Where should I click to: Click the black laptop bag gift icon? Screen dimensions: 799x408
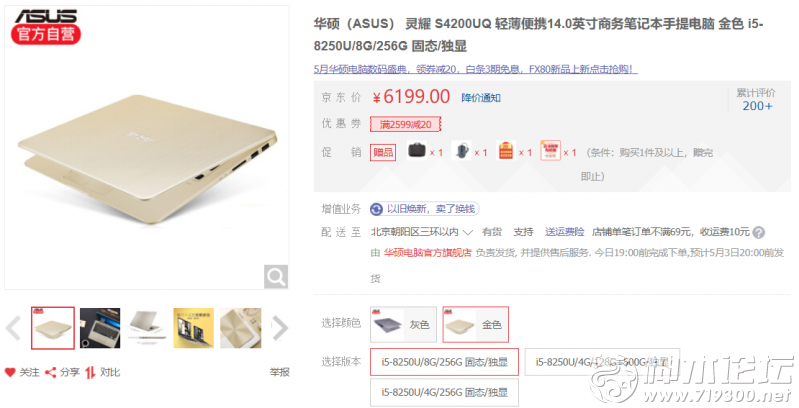click(x=416, y=151)
